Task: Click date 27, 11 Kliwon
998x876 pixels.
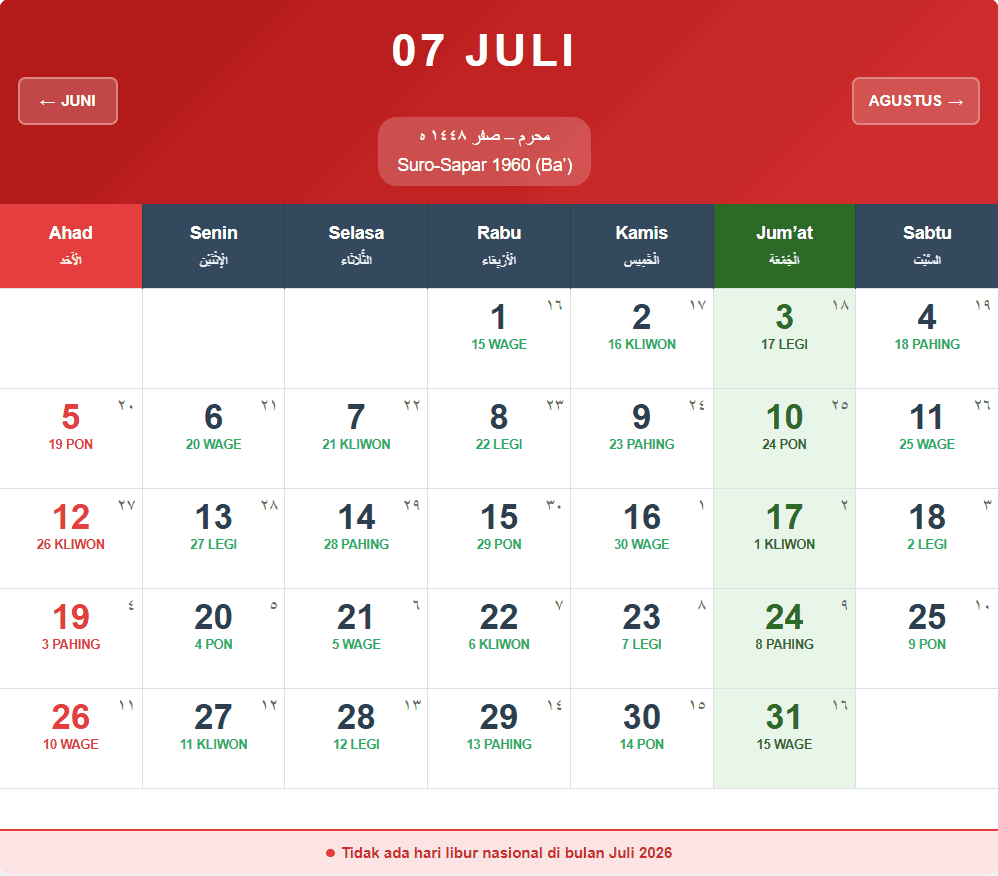Action: [x=213, y=738]
